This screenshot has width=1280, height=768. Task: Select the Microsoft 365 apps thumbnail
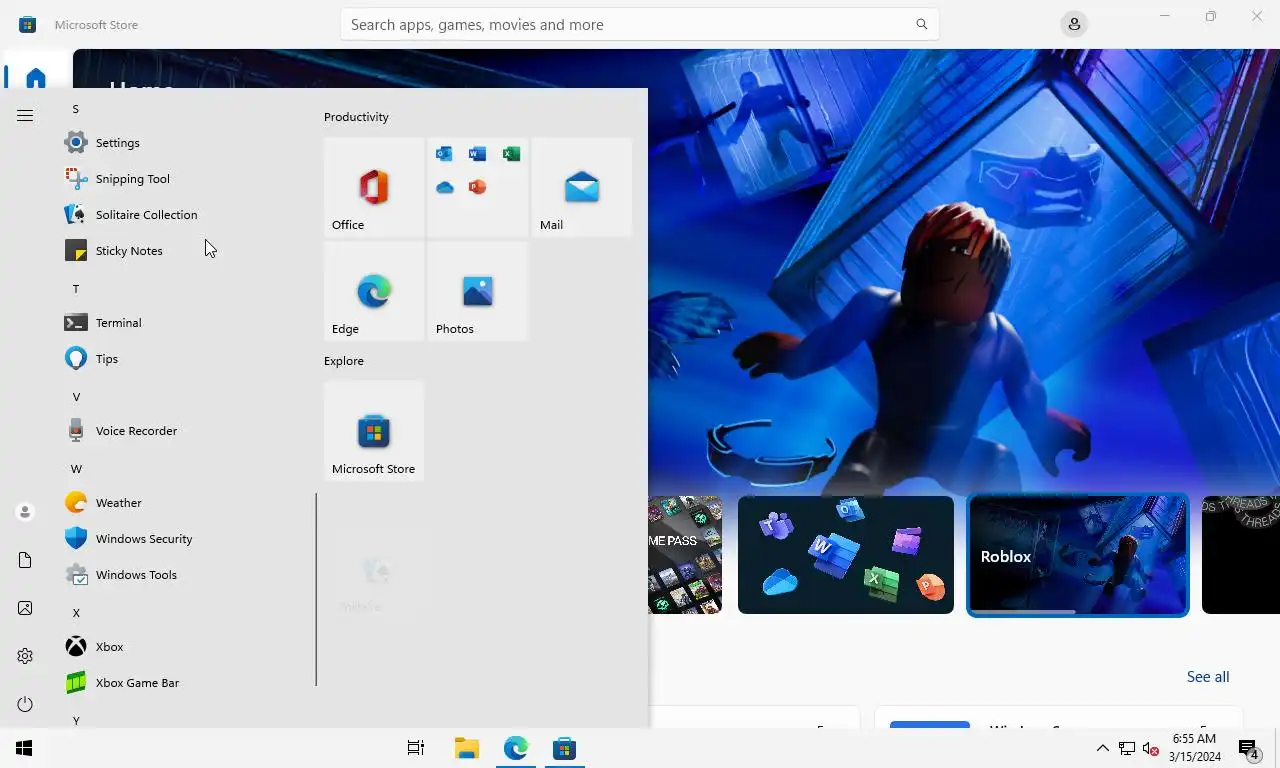point(846,555)
